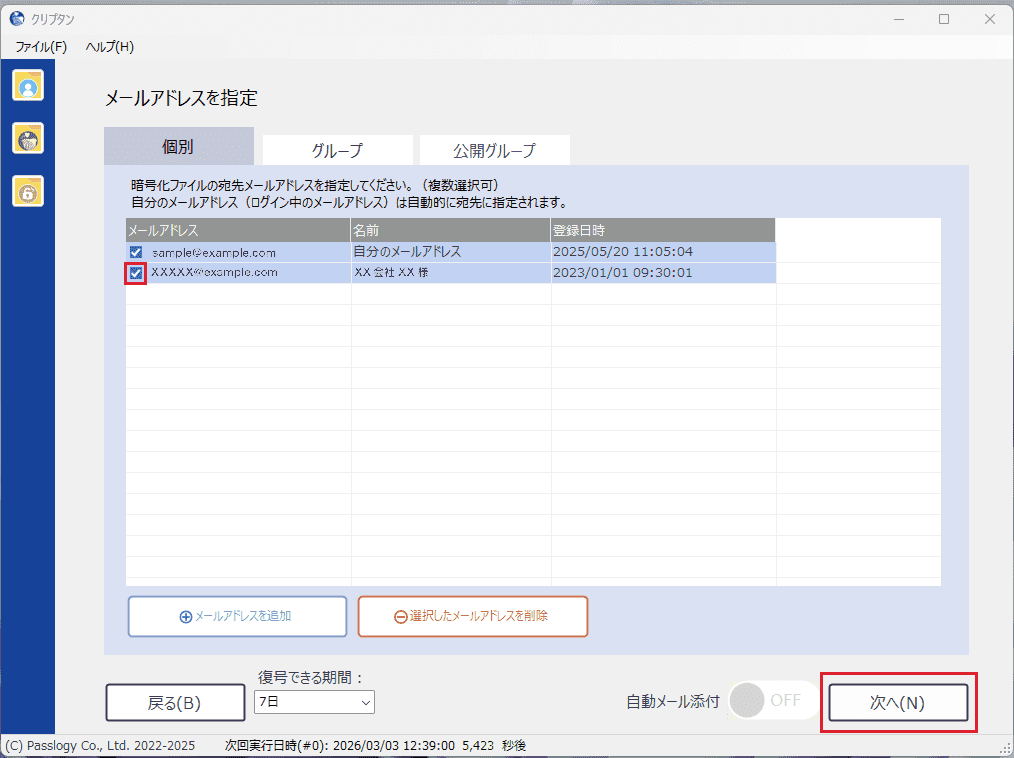
Task: Close the クリプタン window
Action: 989,20
